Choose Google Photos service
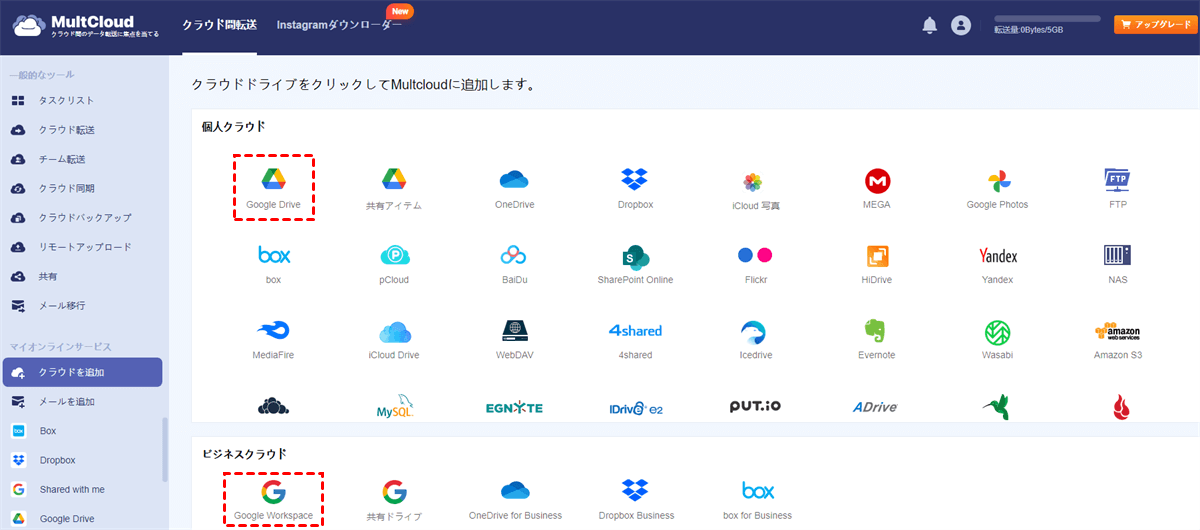This screenshot has width=1200, height=530. tap(997, 187)
